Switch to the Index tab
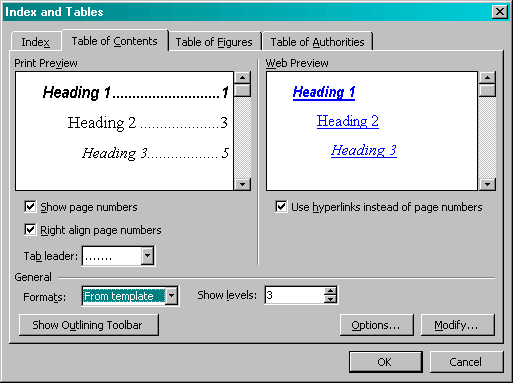 coord(36,42)
